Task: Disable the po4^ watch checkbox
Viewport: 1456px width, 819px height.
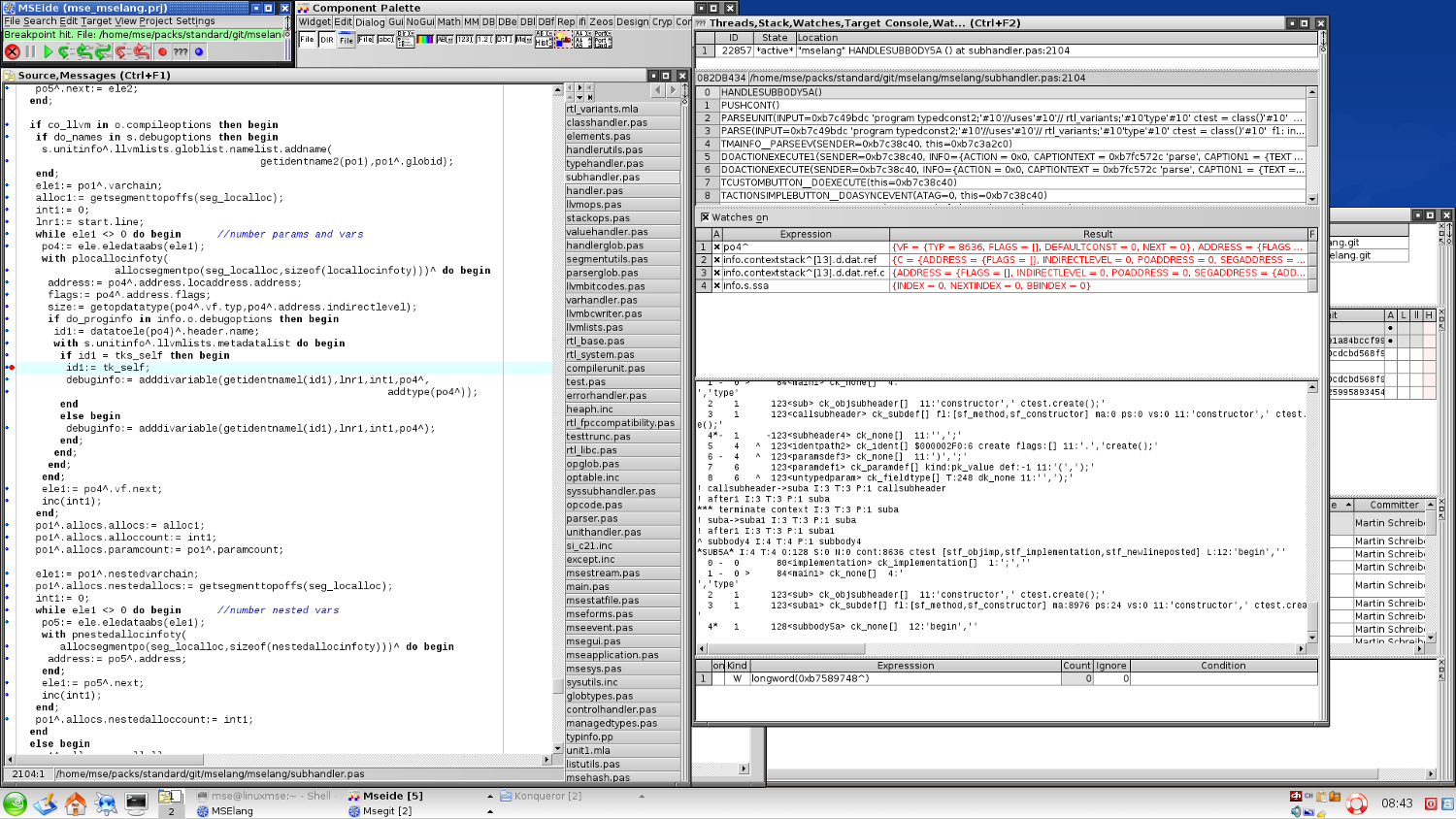Action: [717, 247]
